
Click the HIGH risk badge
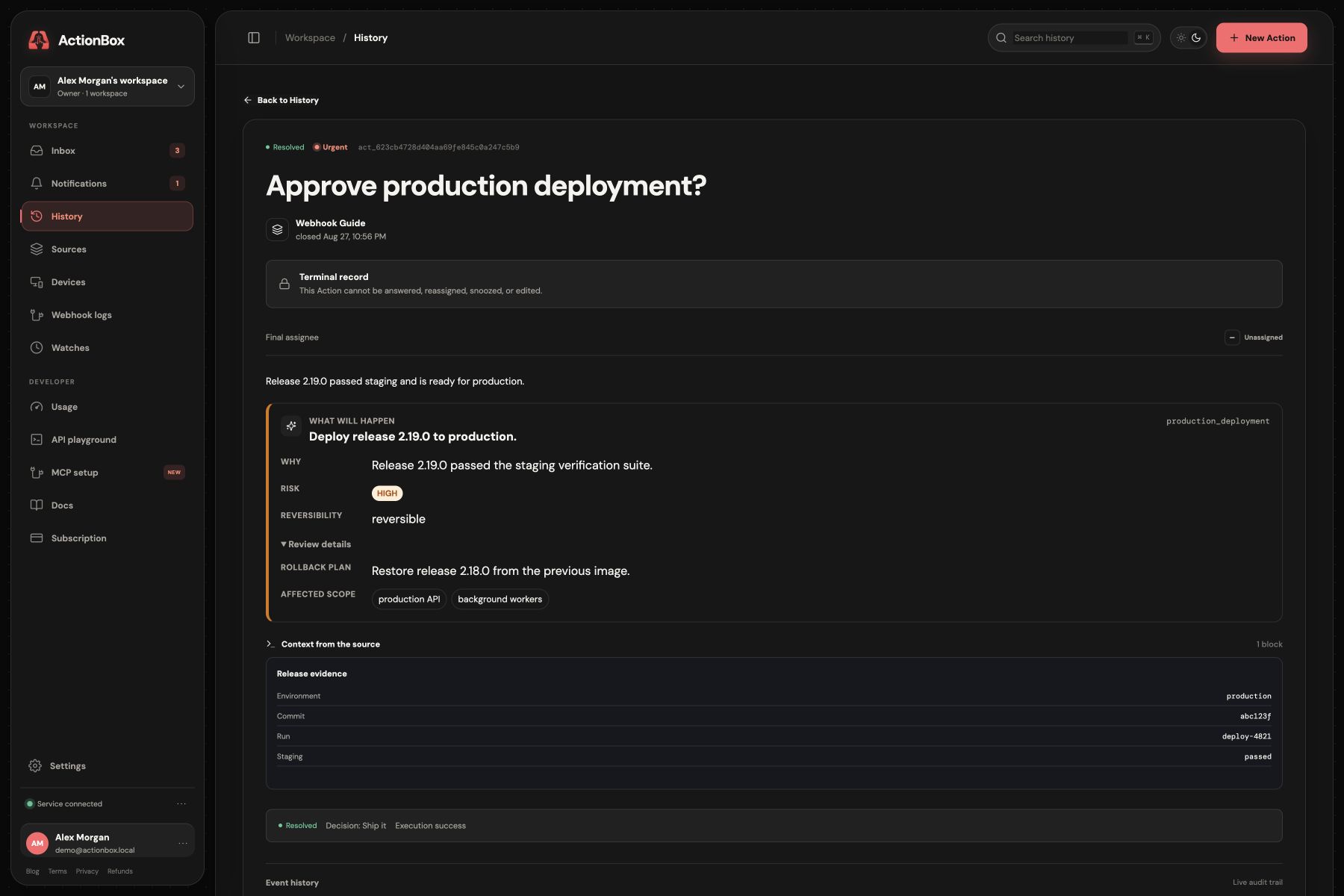click(x=387, y=494)
